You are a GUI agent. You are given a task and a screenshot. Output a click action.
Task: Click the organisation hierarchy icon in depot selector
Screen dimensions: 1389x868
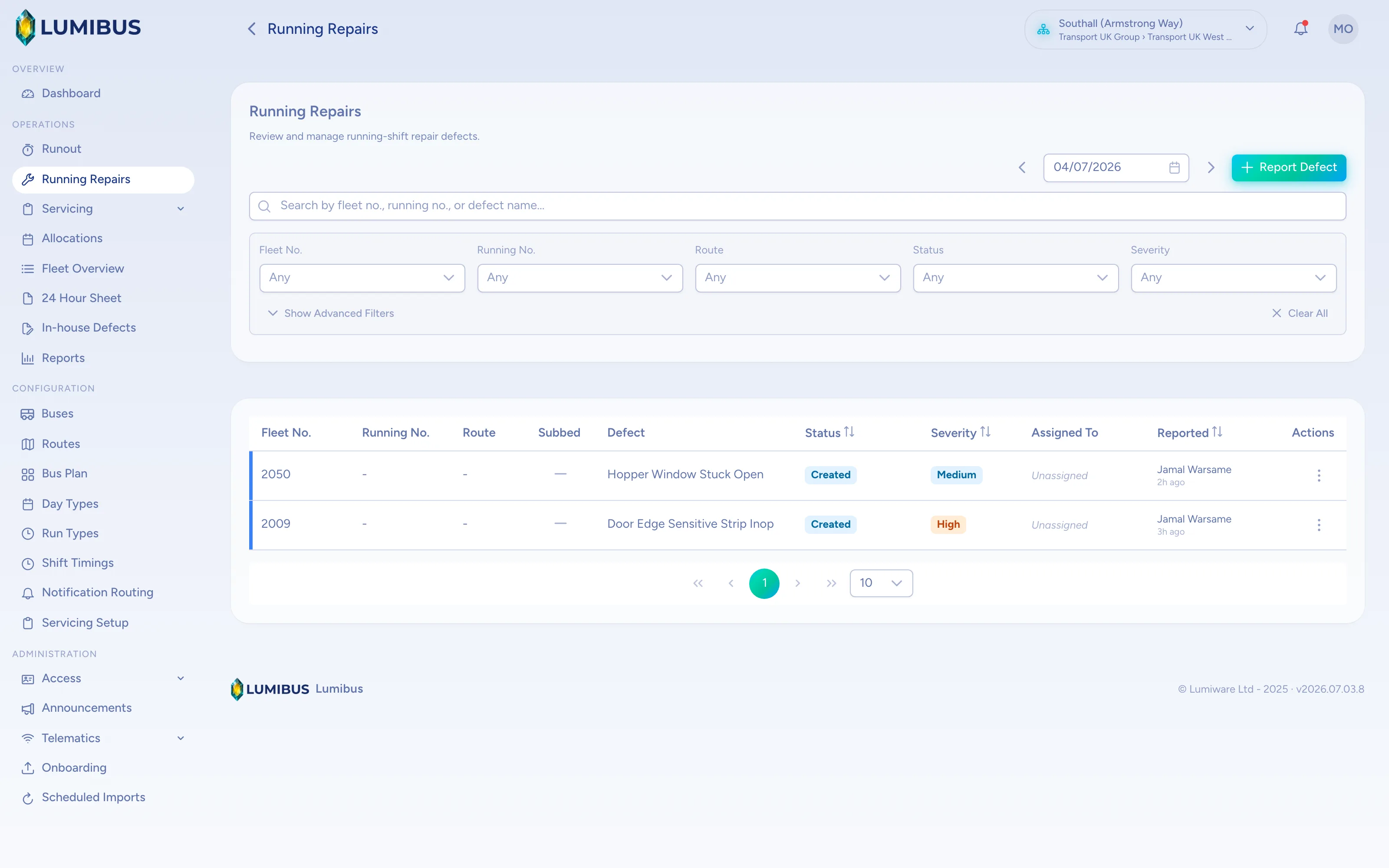pos(1043,29)
